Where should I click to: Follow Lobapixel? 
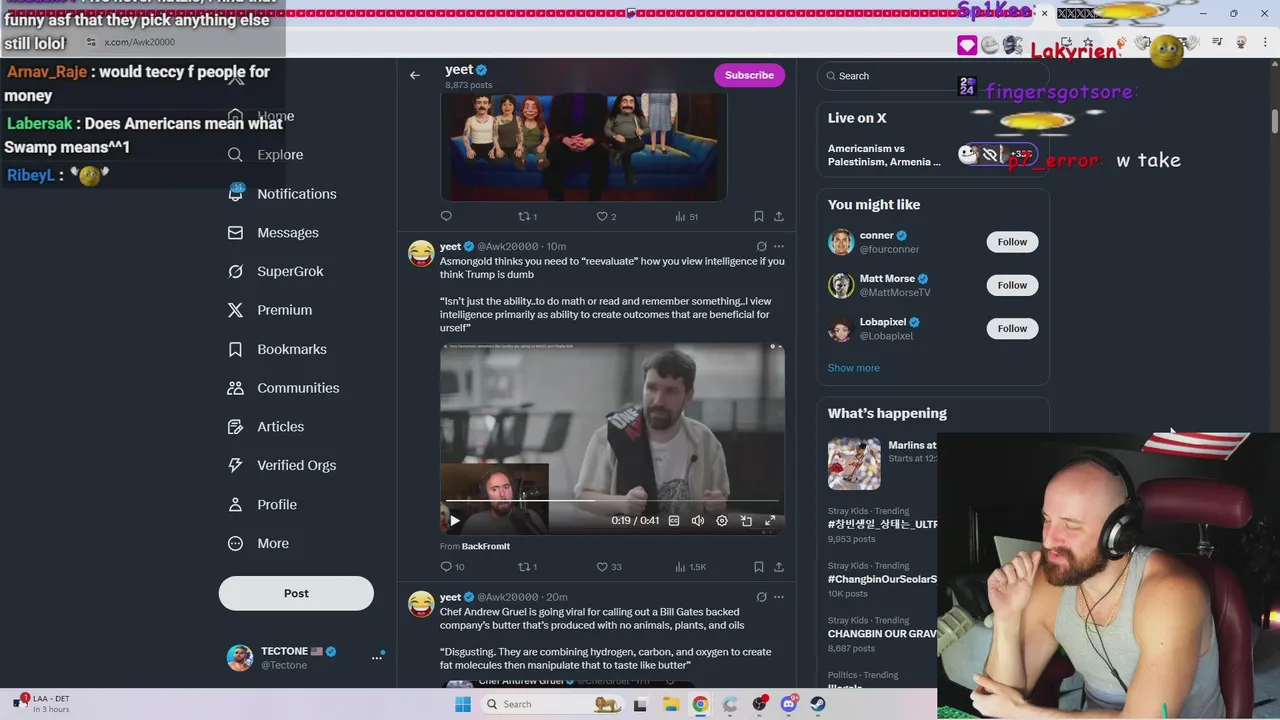(1012, 328)
